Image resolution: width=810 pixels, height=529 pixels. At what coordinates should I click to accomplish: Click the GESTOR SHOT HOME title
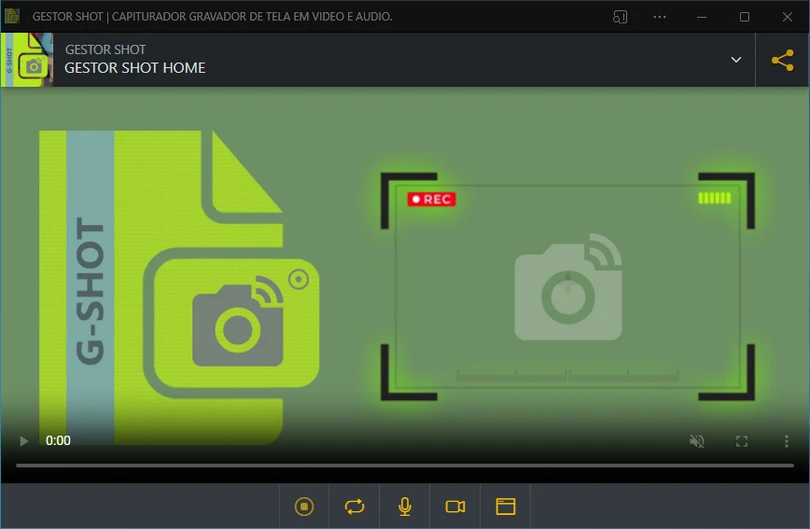[135, 68]
